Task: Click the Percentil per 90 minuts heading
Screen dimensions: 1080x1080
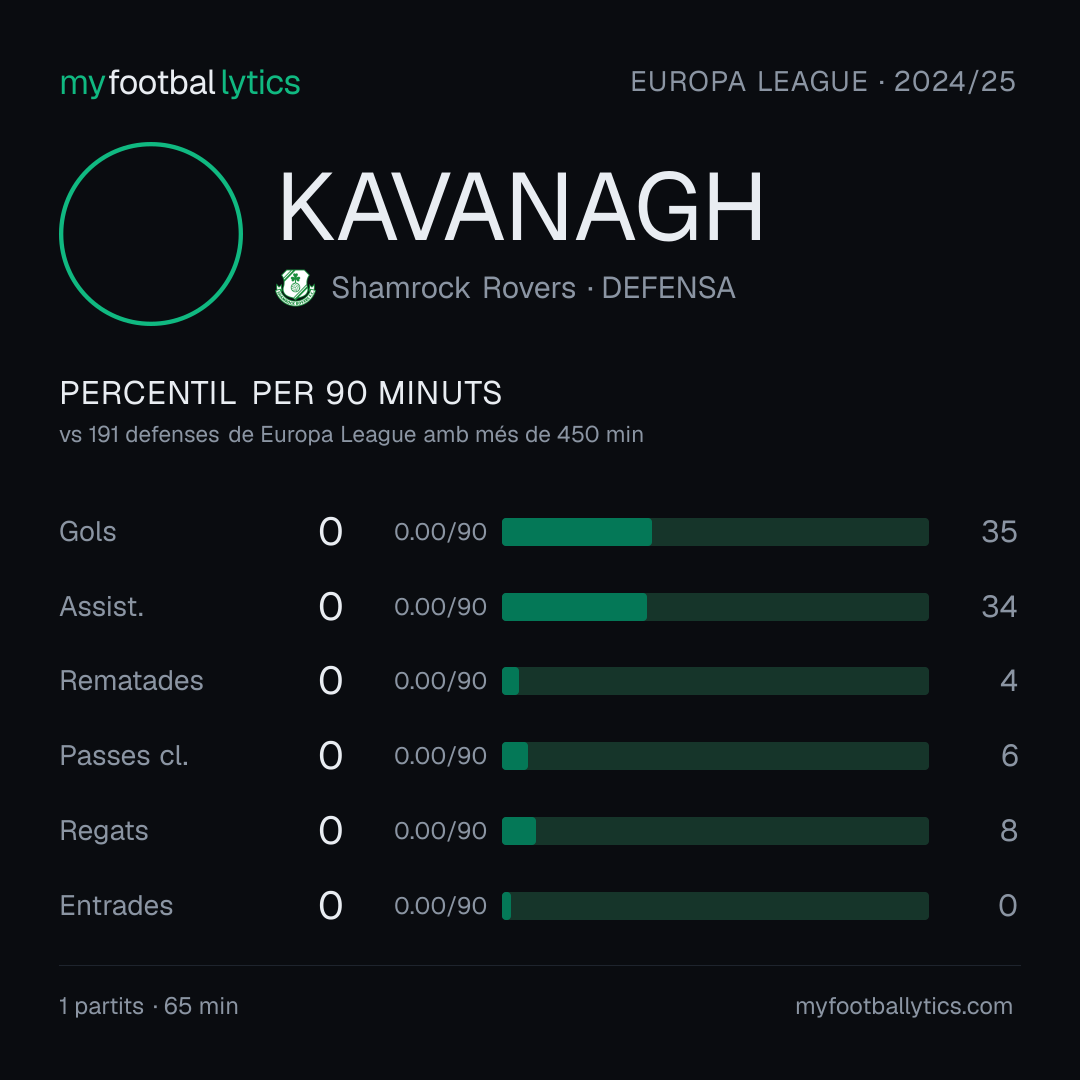Action: point(281,393)
